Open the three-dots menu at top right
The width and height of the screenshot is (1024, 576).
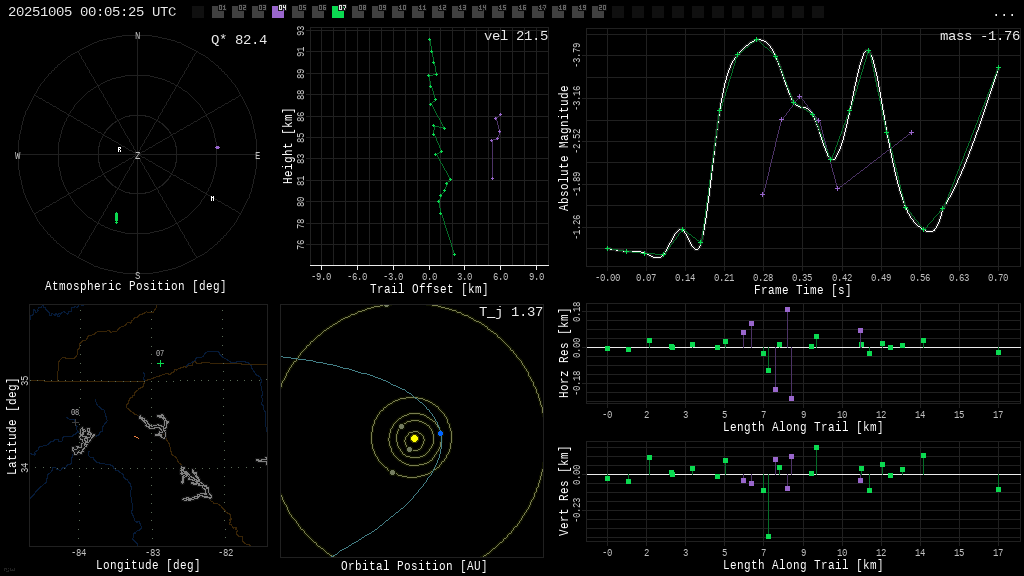[1003, 13]
